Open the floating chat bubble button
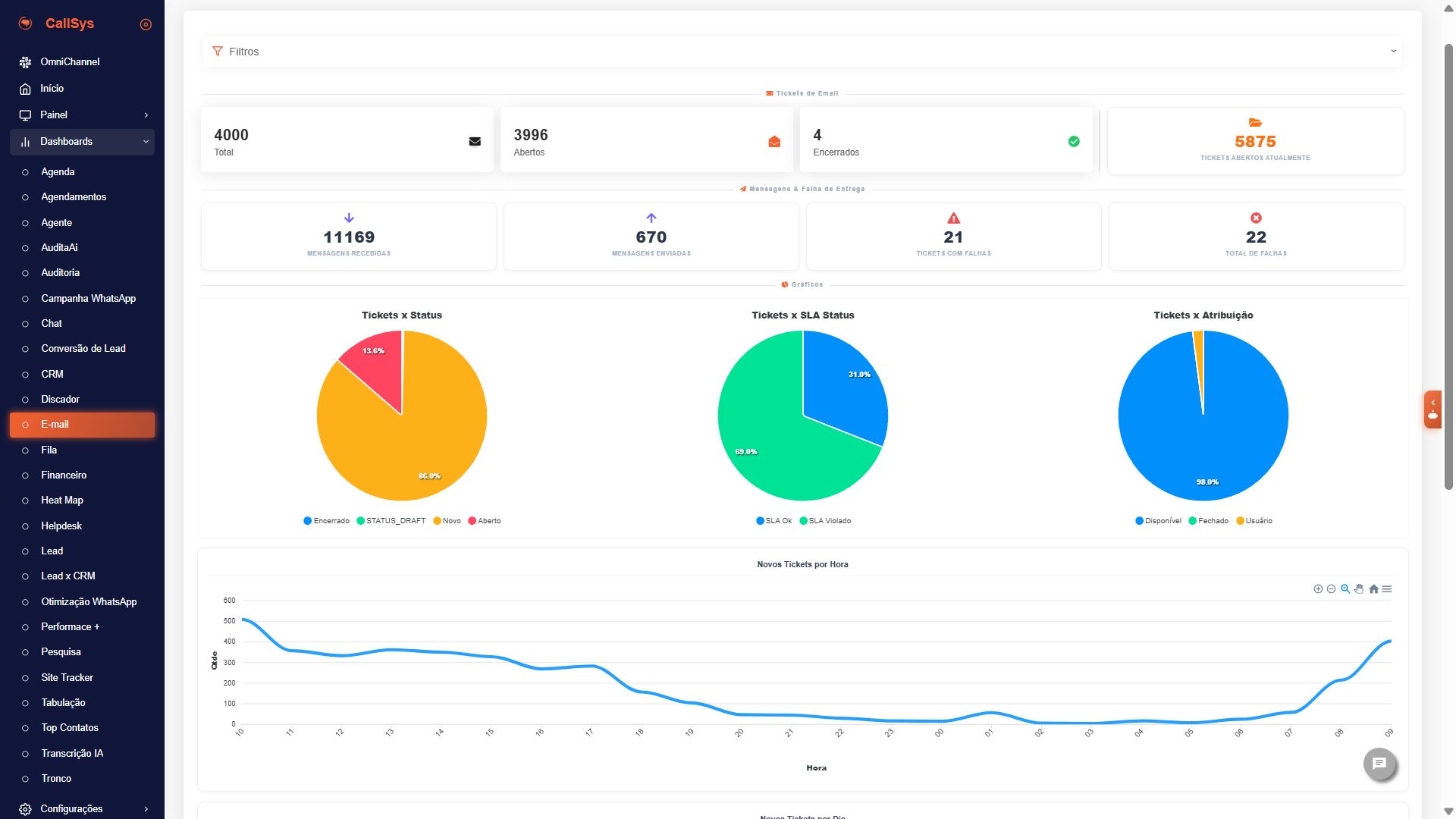The image size is (1456, 819). point(1379,764)
